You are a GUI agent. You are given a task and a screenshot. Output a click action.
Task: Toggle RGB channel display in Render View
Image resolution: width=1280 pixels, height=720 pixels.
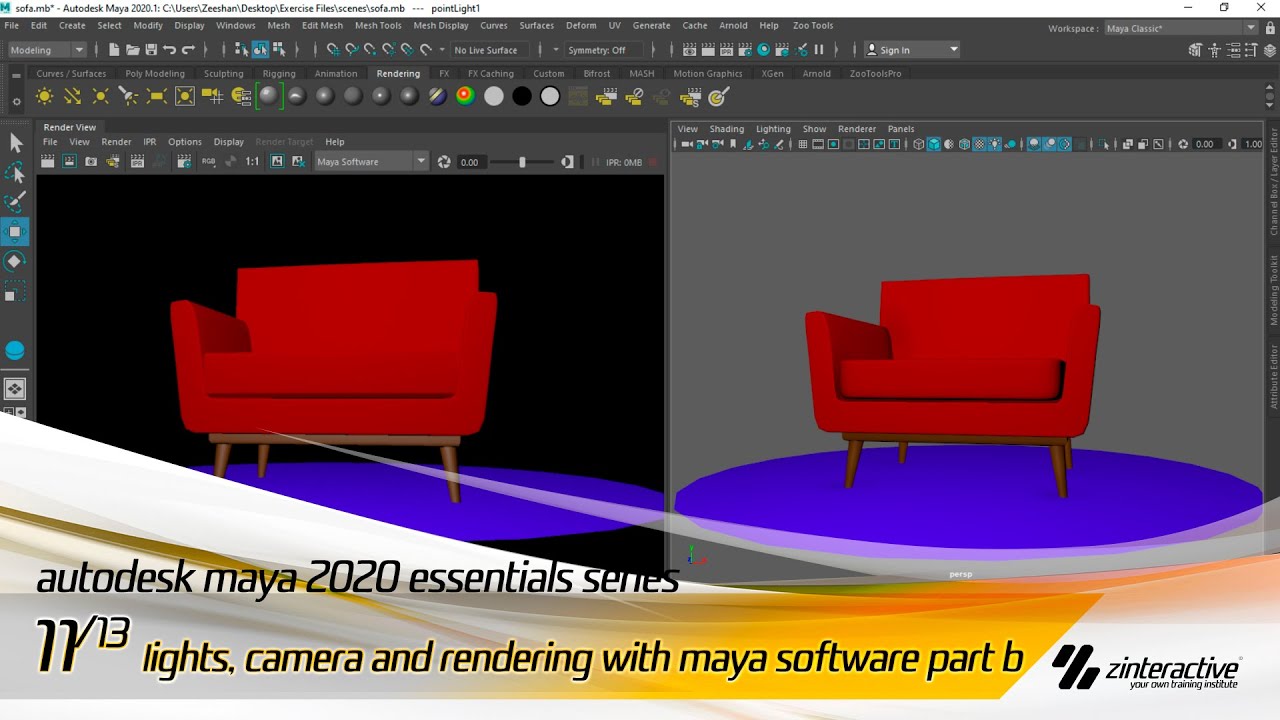pyautogui.click(x=209, y=161)
